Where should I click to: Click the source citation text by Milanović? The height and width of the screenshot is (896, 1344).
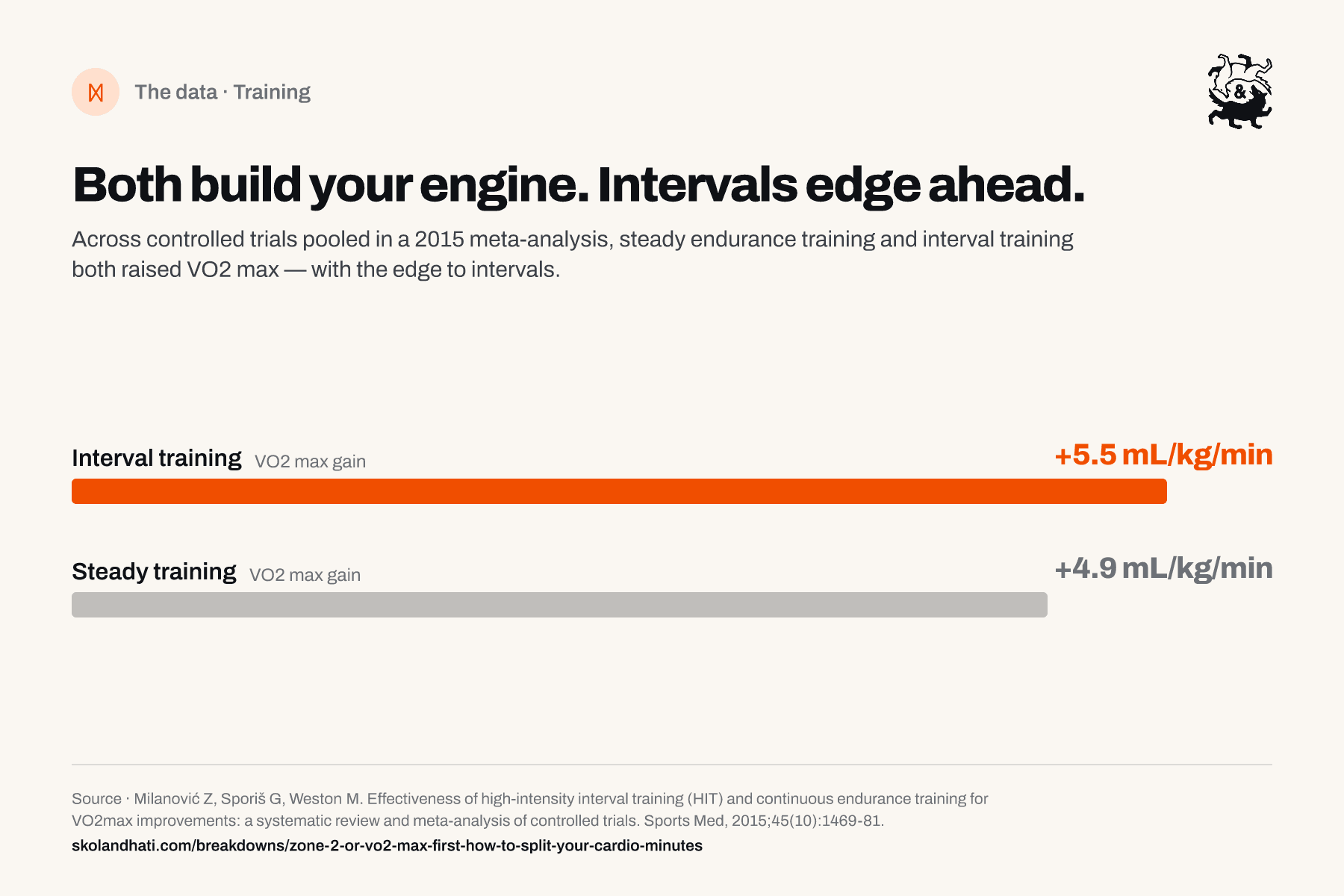[530, 809]
